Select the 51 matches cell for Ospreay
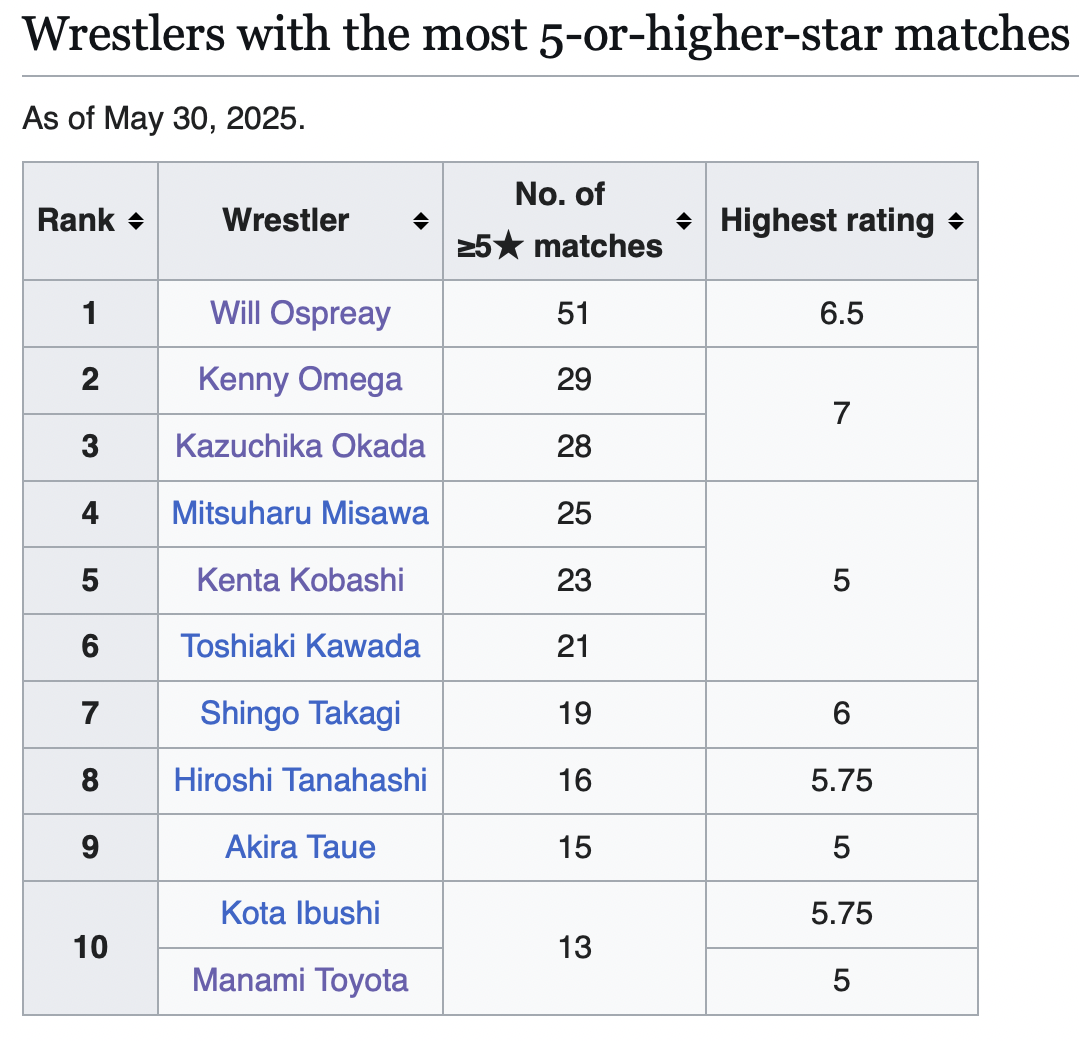Viewport: 1079px width, 1041px height. [x=574, y=314]
